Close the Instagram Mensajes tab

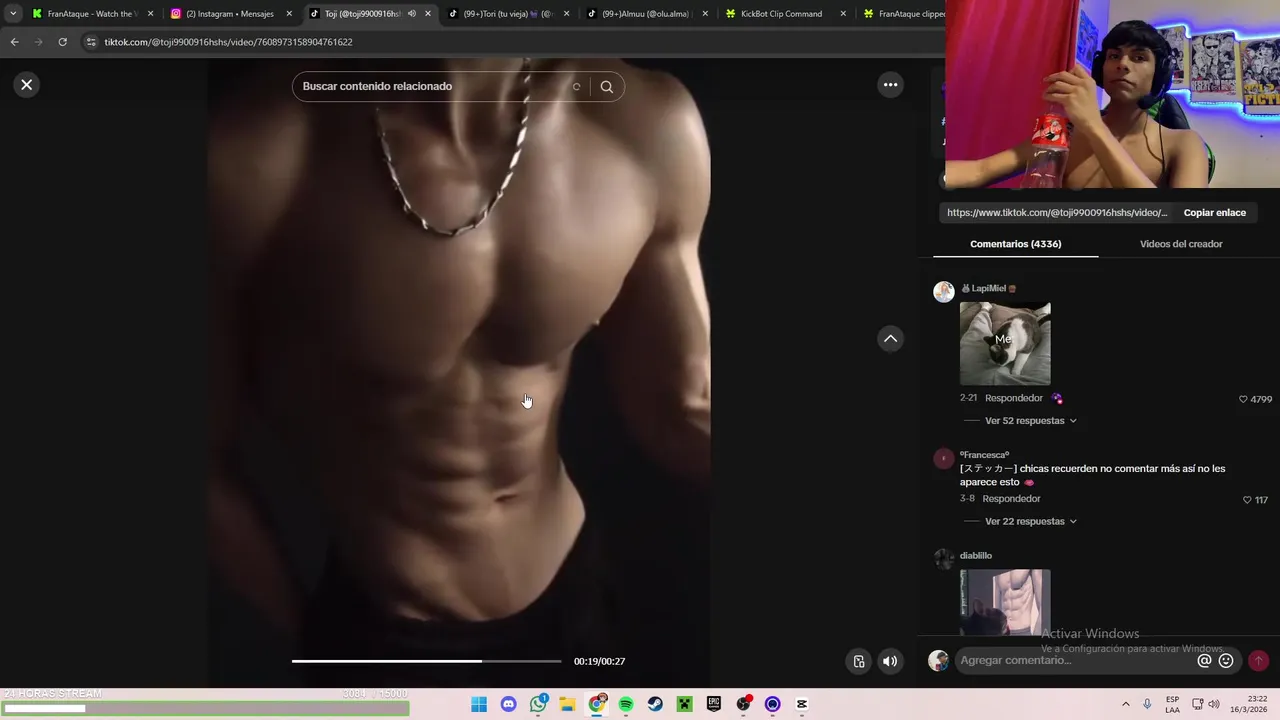point(289,14)
